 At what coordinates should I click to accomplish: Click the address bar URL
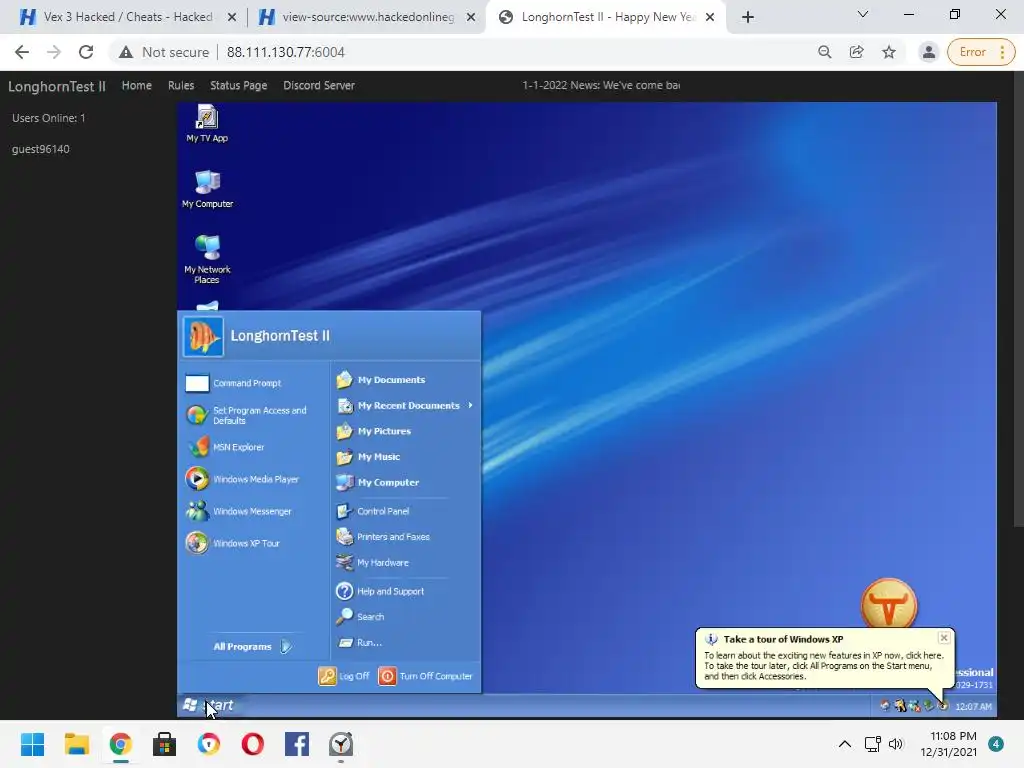click(x=285, y=52)
